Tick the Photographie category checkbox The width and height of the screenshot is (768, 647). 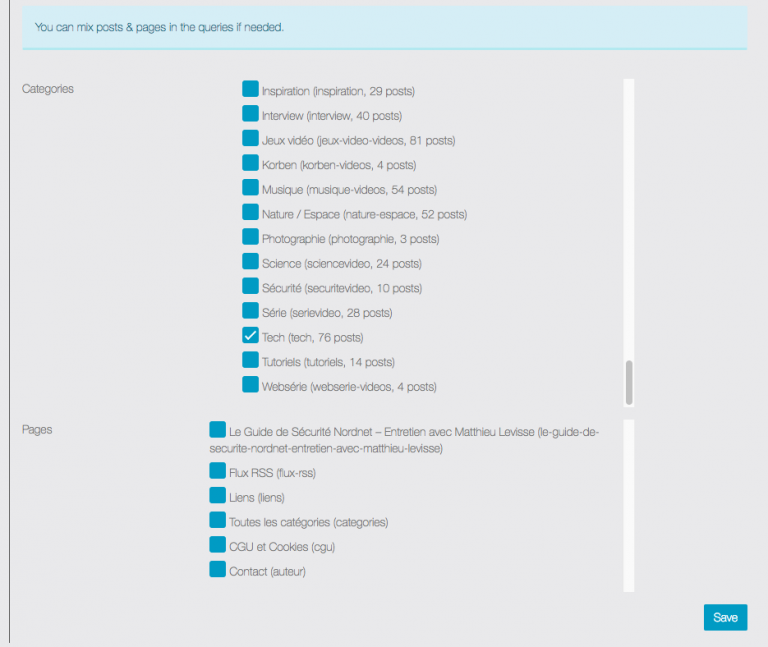point(250,237)
